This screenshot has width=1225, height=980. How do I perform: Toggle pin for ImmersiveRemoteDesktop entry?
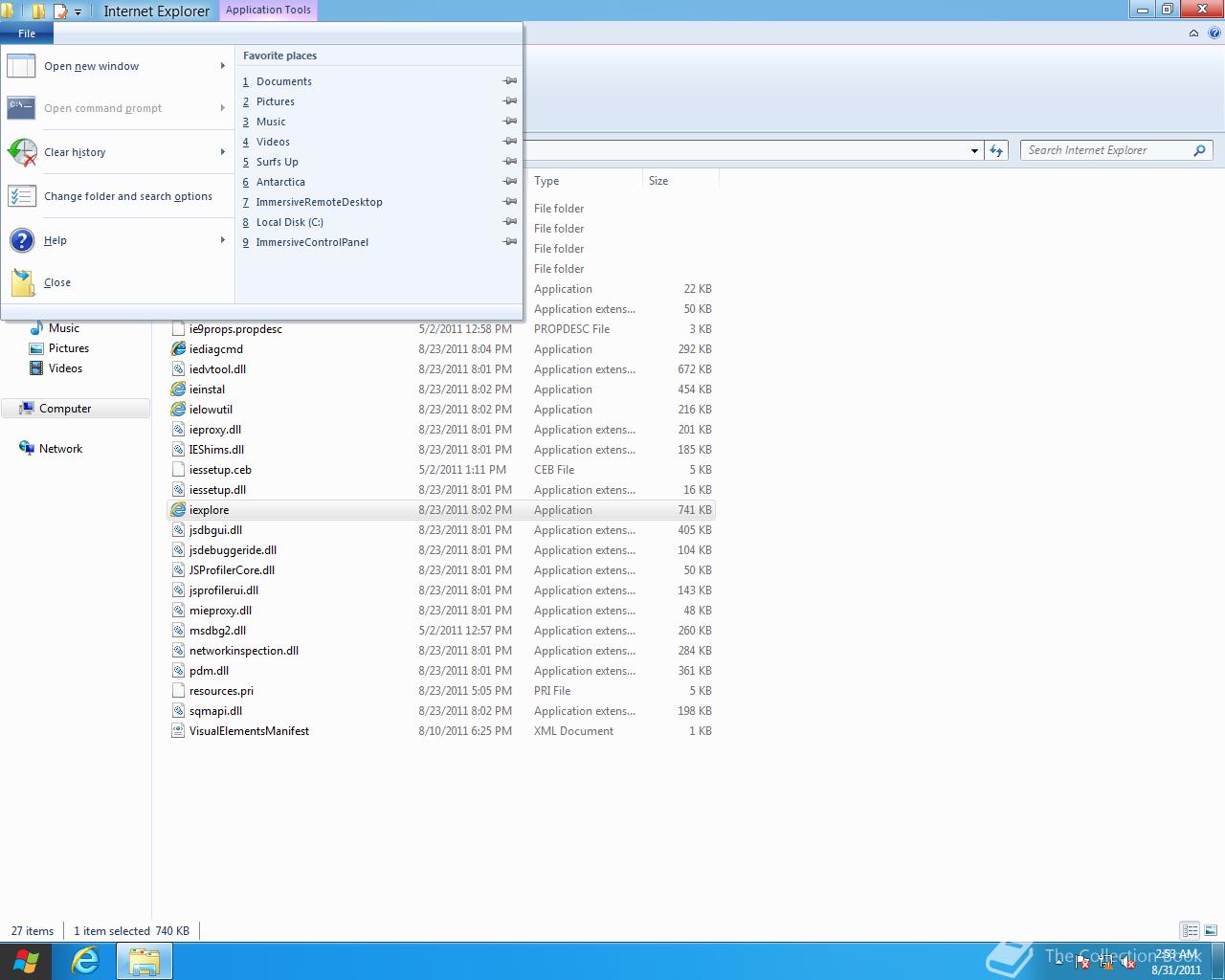[510, 202]
